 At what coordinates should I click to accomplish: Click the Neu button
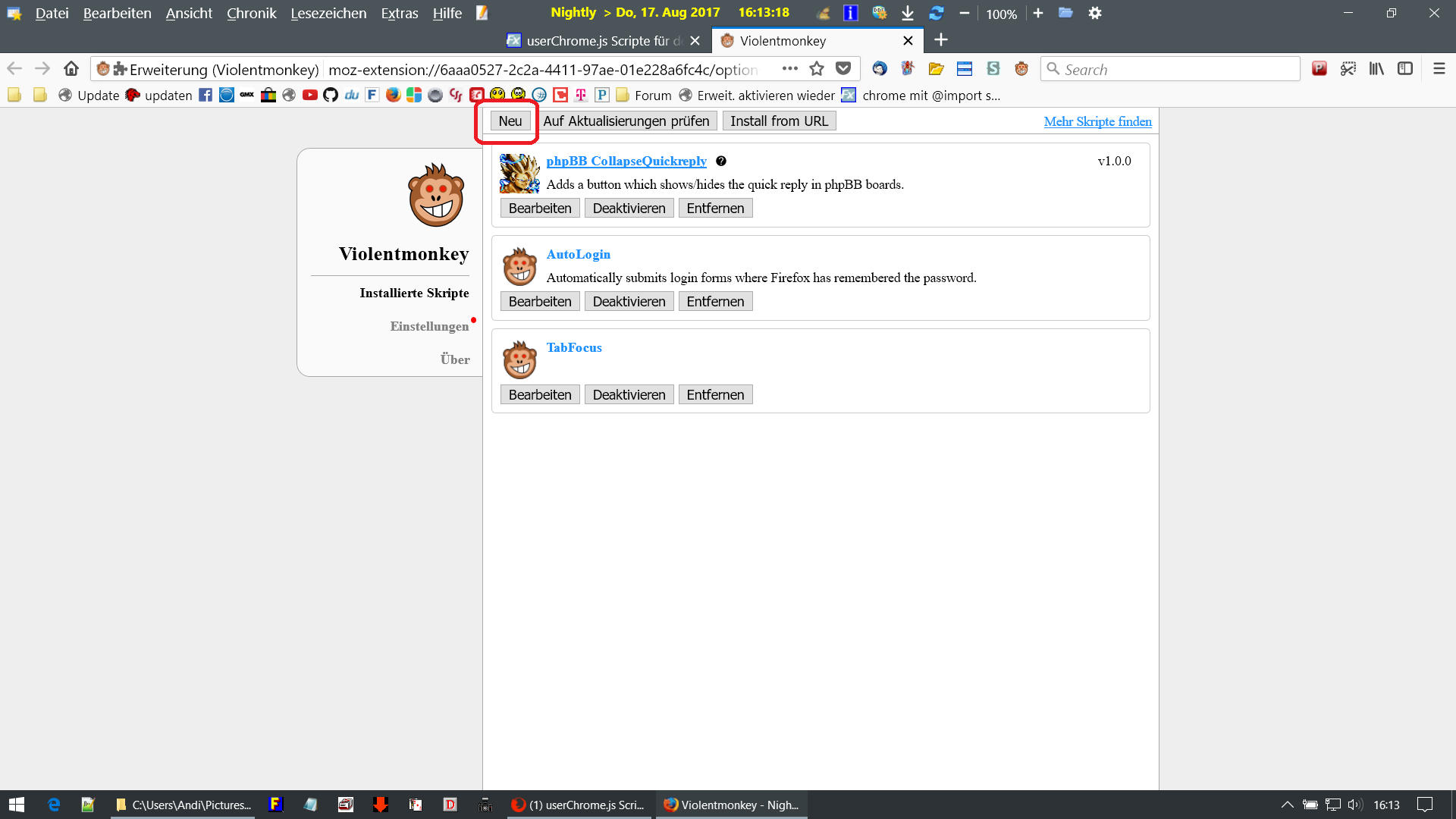[510, 121]
